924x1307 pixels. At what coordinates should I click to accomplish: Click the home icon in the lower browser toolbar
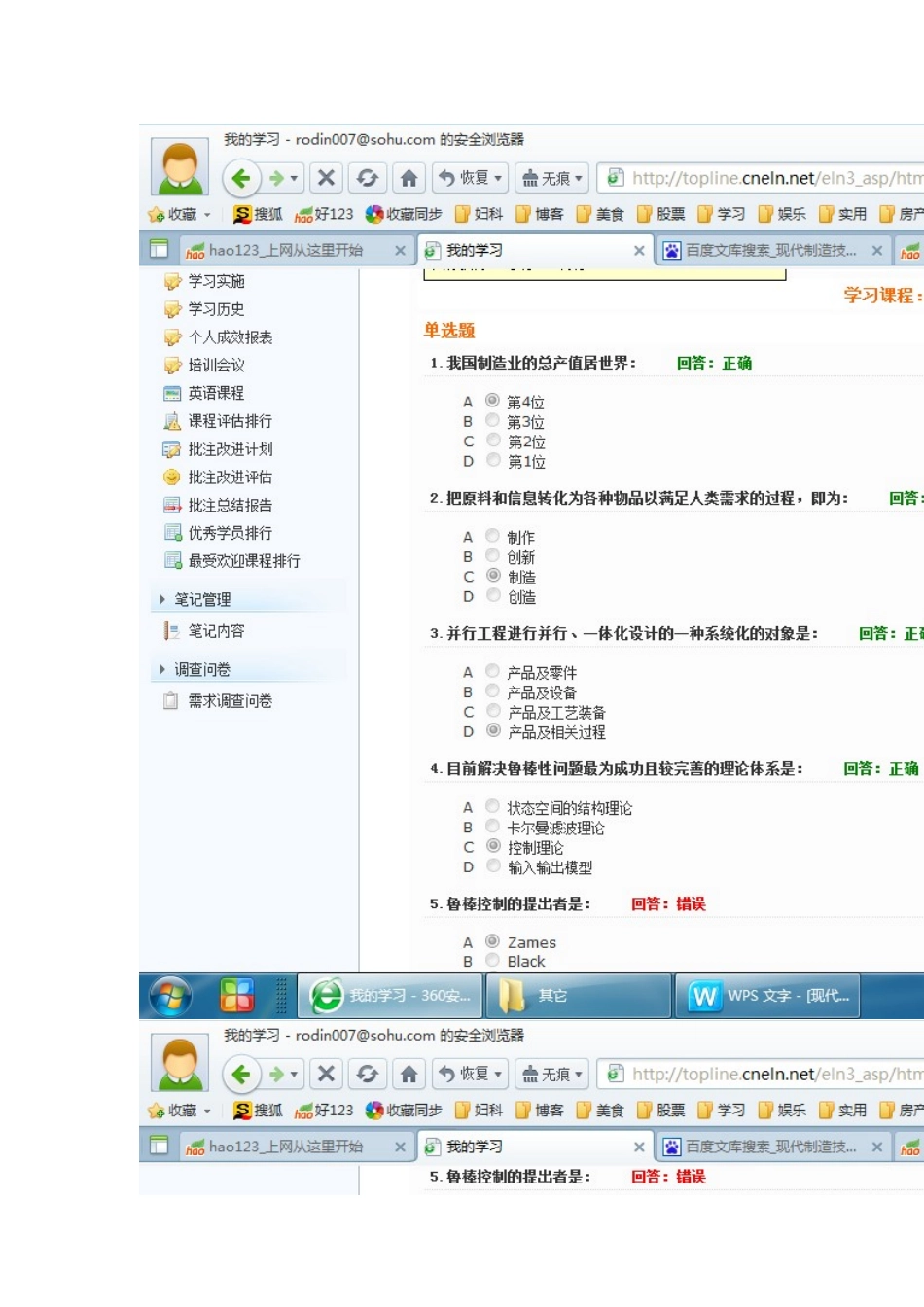coord(409,1075)
